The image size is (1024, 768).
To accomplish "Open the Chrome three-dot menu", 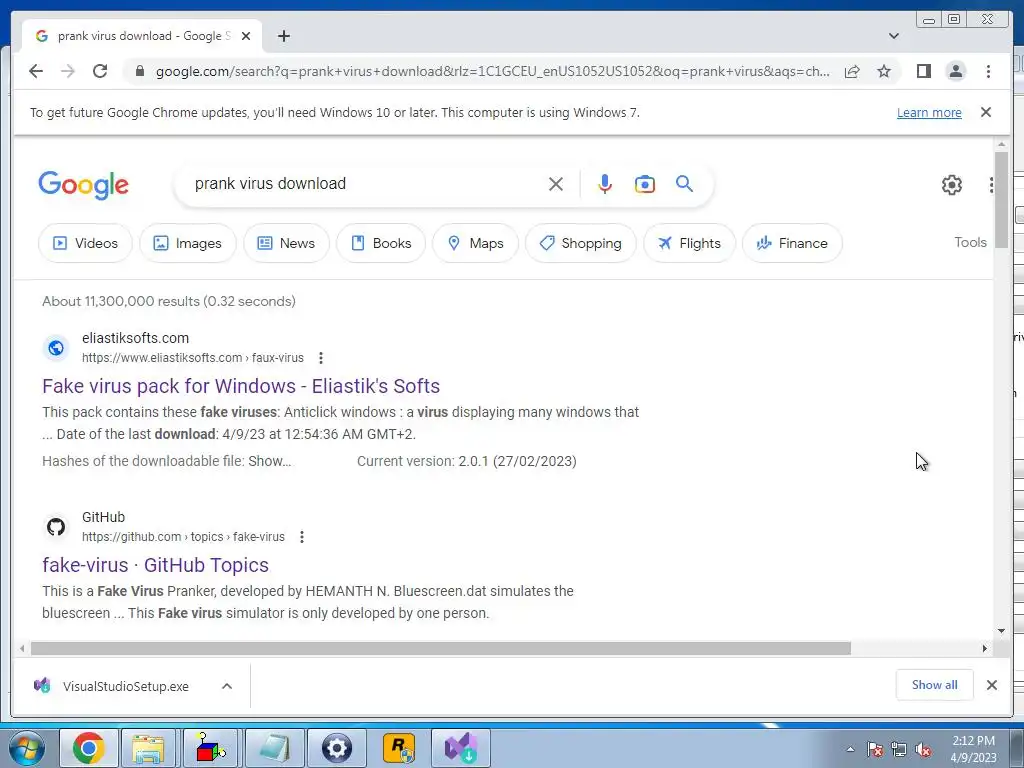I will tap(988, 71).
